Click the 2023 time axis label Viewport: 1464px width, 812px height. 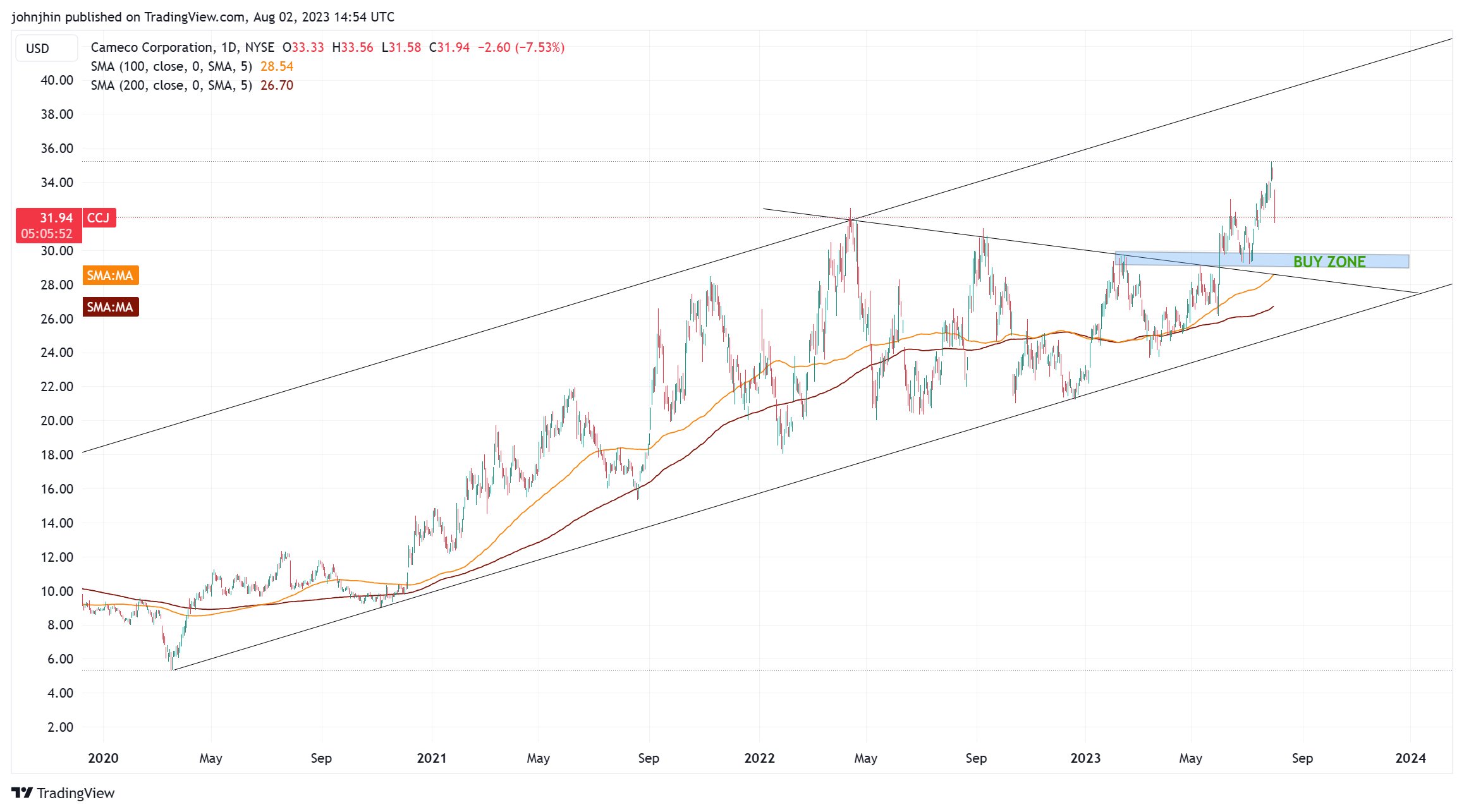1085,758
